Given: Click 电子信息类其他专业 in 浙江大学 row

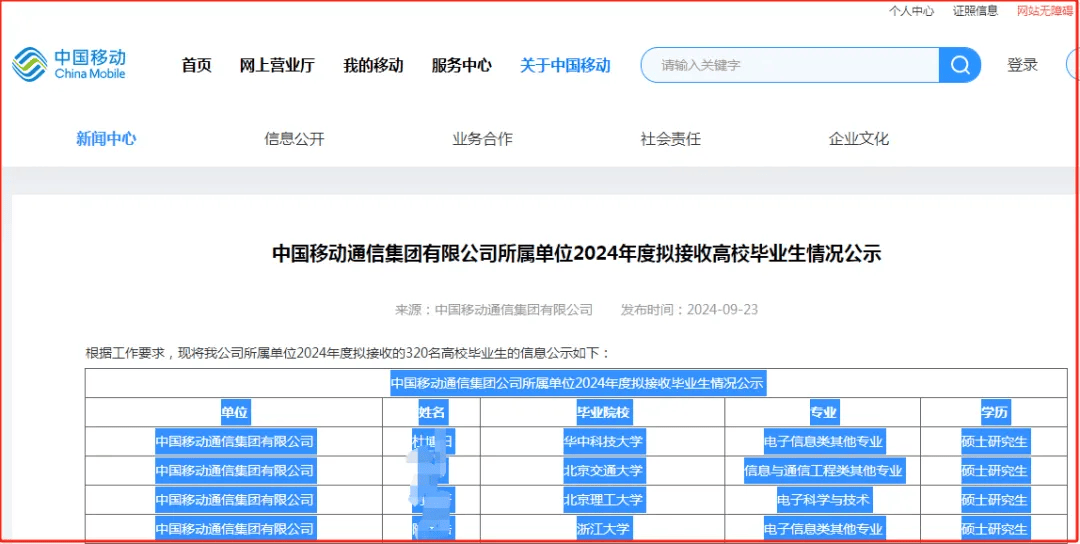Looking at the screenshot, I should (824, 529).
